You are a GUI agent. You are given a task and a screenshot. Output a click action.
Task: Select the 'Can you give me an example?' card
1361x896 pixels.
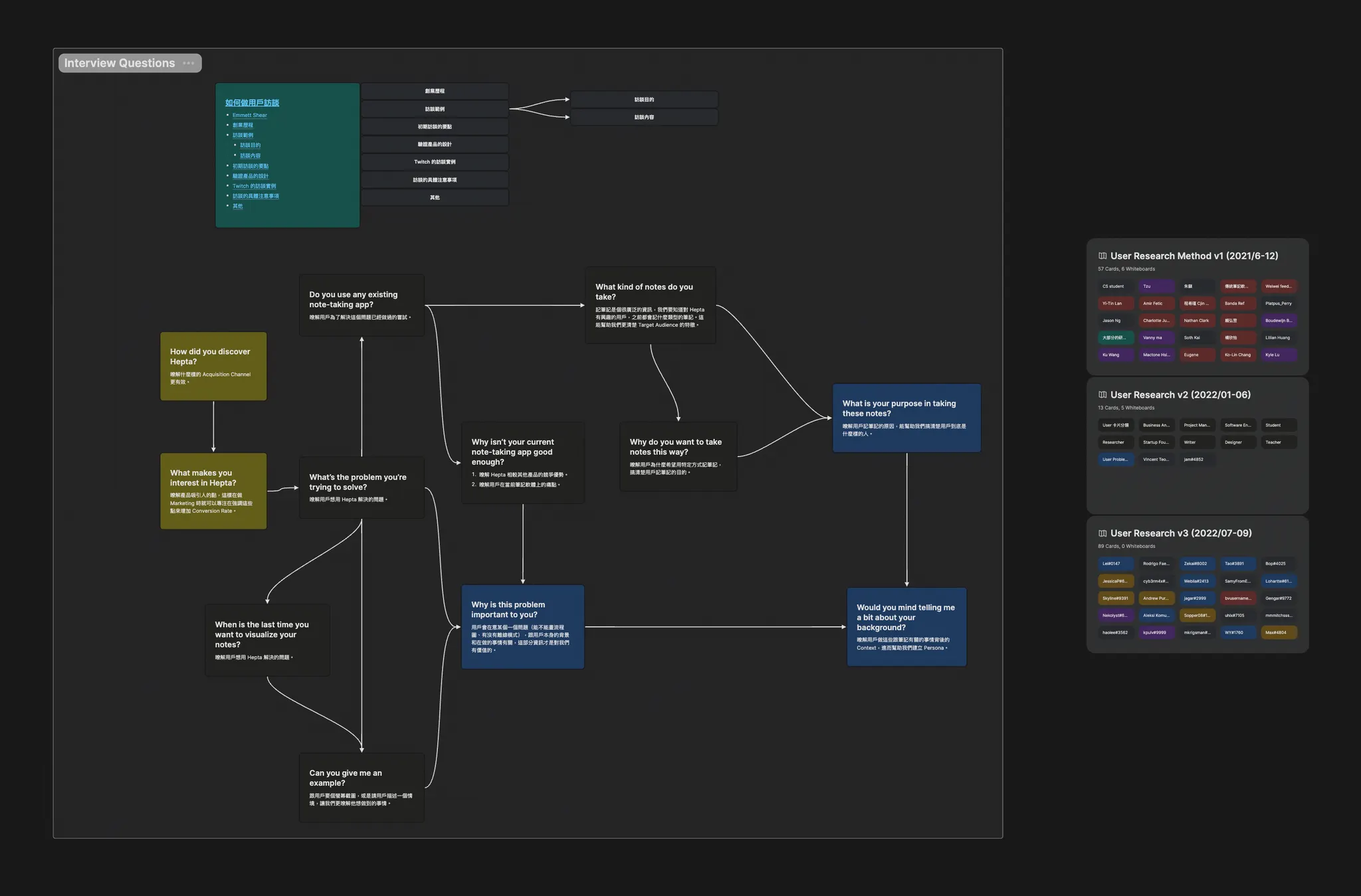(361, 787)
